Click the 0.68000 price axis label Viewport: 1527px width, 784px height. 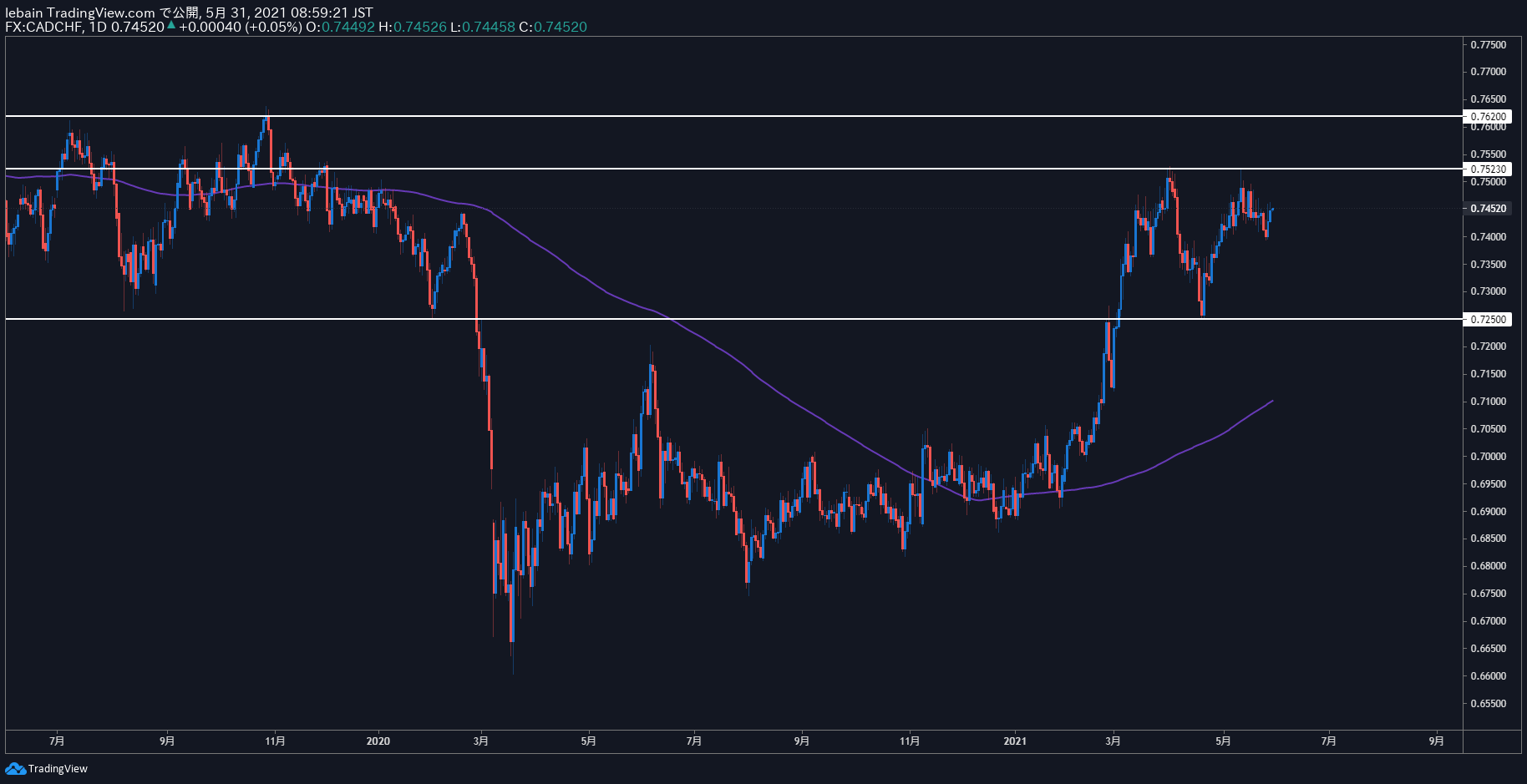point(1488,566)
